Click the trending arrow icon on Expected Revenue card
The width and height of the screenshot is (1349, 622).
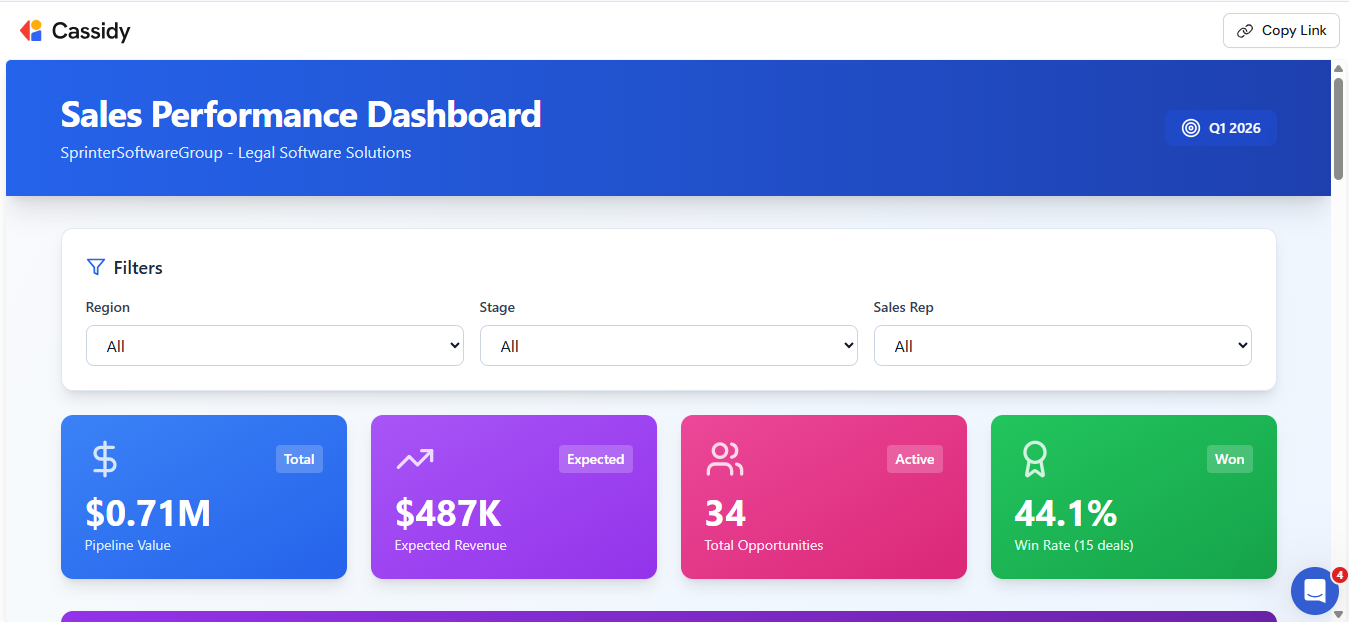point(414,459)
